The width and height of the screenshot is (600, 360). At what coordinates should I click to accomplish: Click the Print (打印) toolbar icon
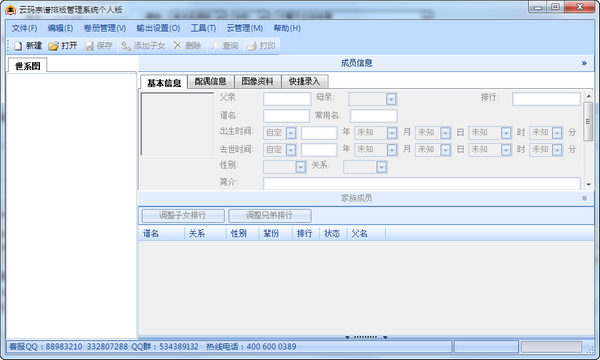pos(251,46)
